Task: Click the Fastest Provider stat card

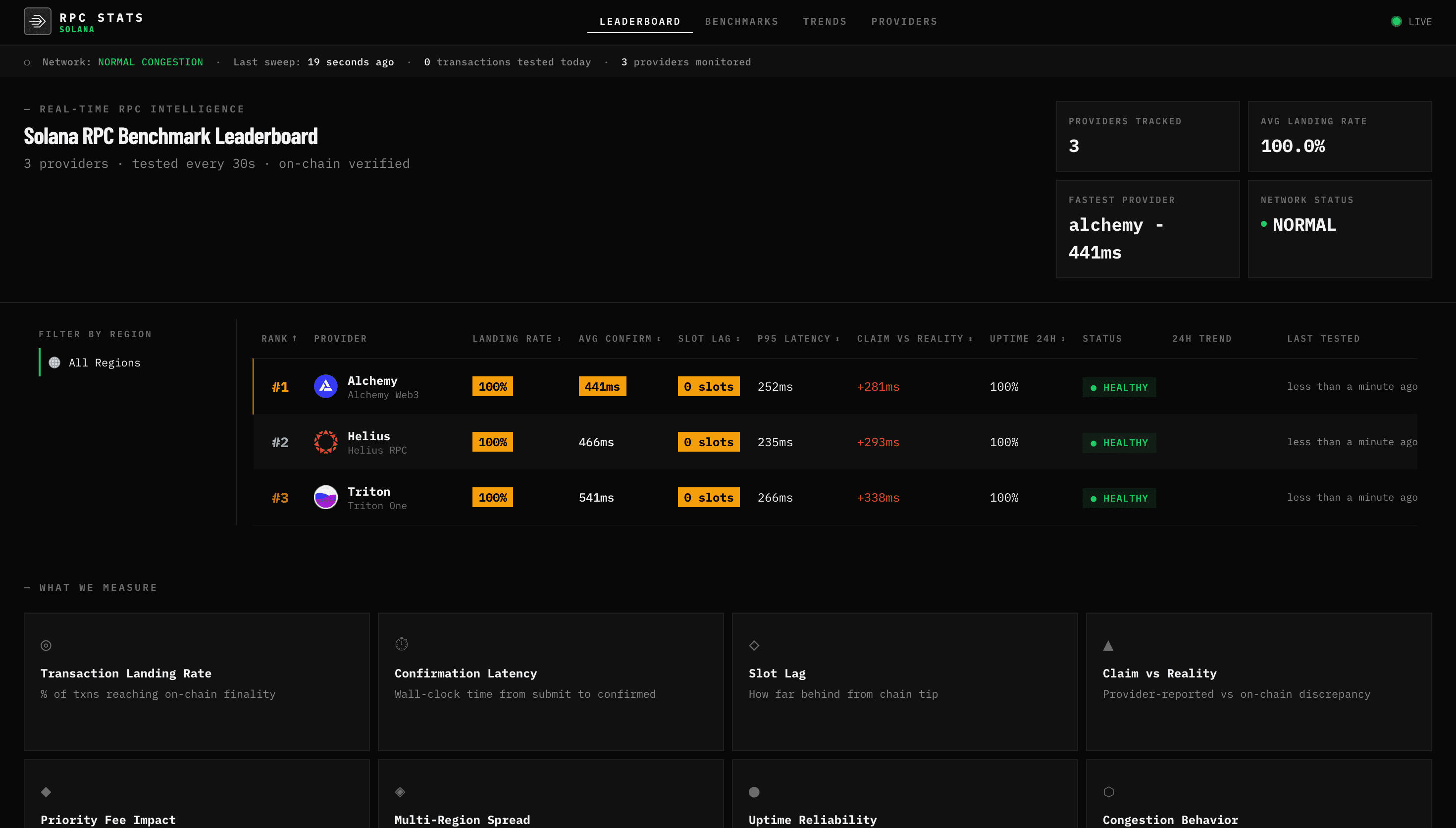Action: (x=1147, y=229)
